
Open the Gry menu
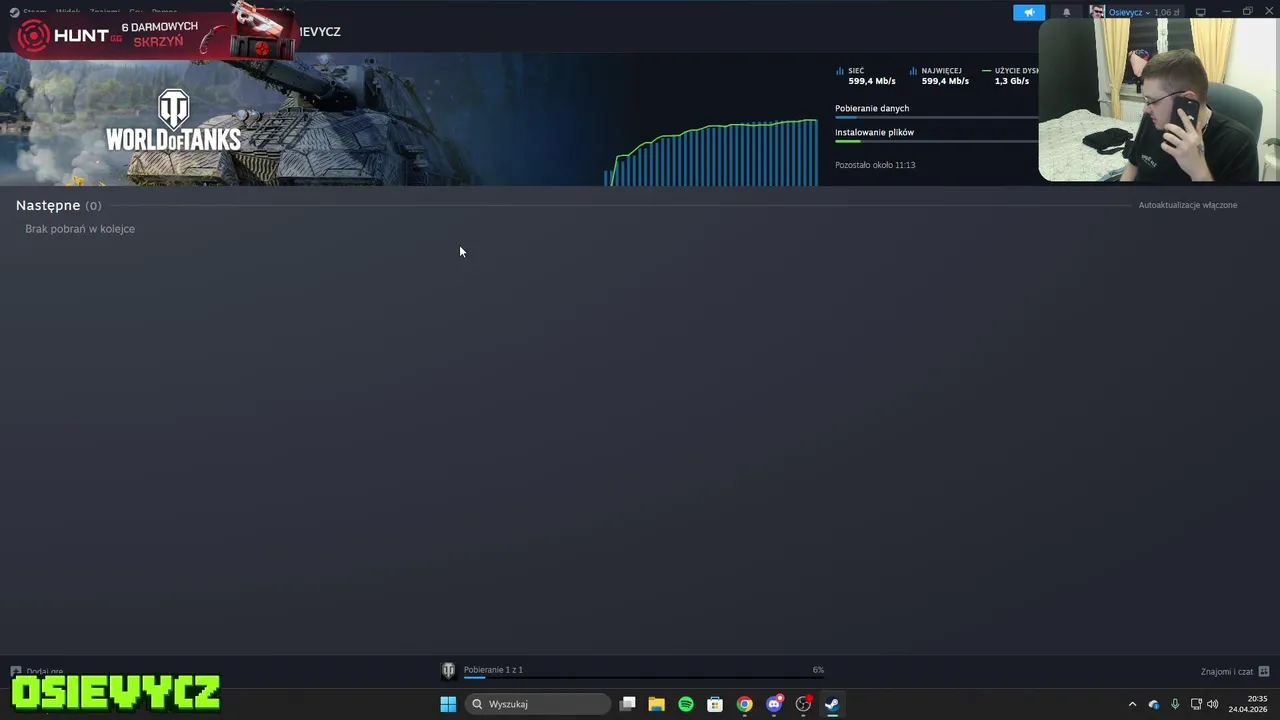(136, 12)
